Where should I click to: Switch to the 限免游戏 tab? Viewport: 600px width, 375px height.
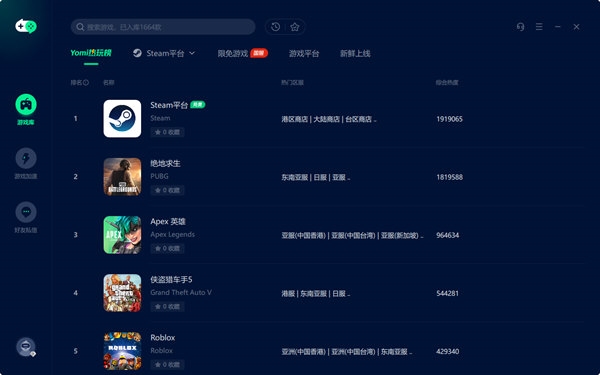(233, 53)
